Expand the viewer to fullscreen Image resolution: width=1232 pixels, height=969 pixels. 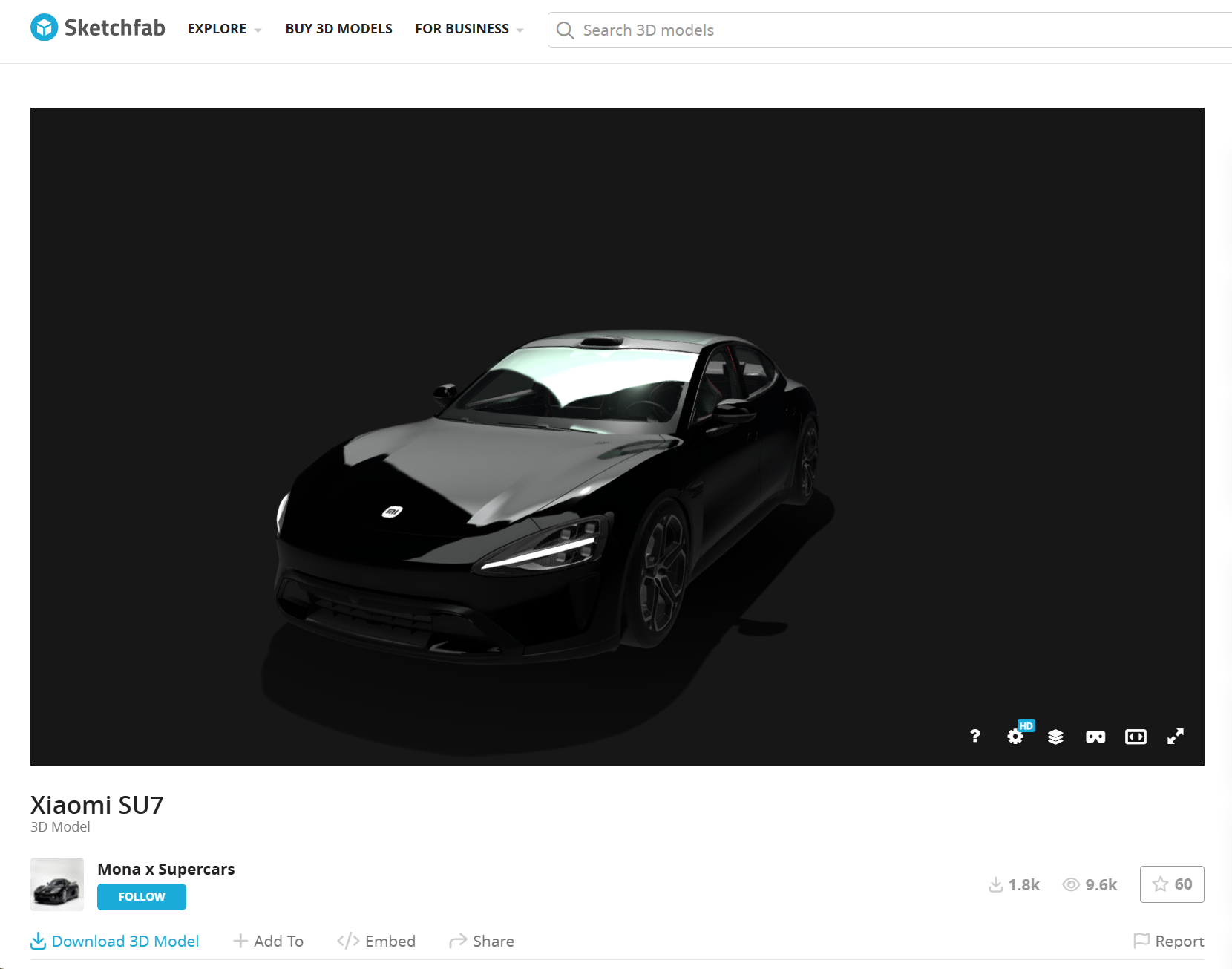point(1176,736)
